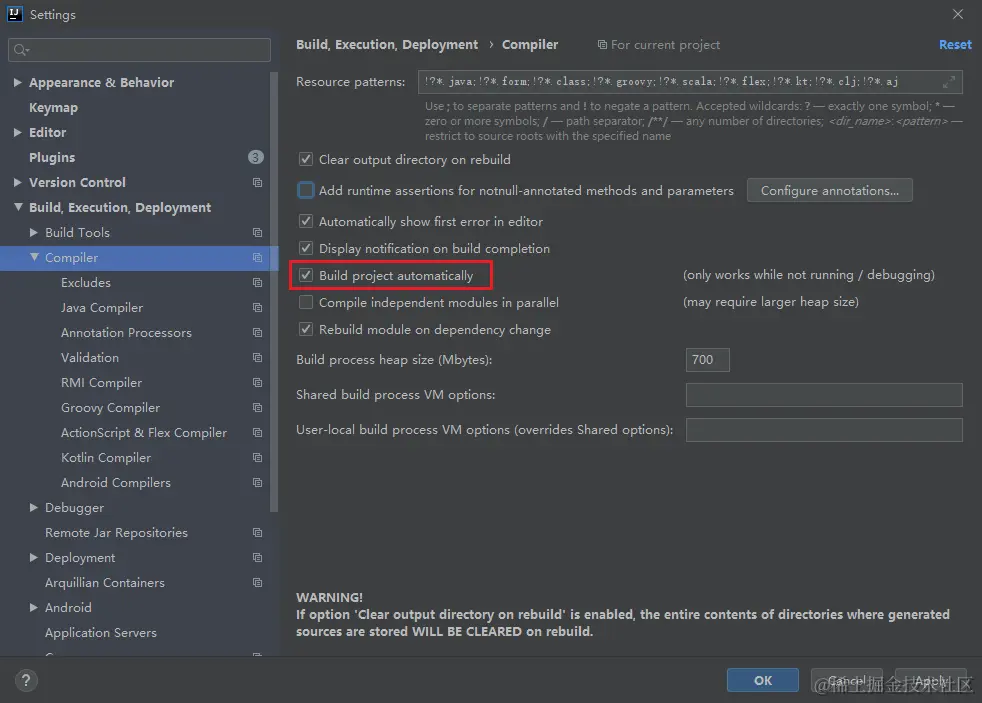Click the Build process heap size field
The width and height of the screenshot is (982, 703).
tap(708, 360)
